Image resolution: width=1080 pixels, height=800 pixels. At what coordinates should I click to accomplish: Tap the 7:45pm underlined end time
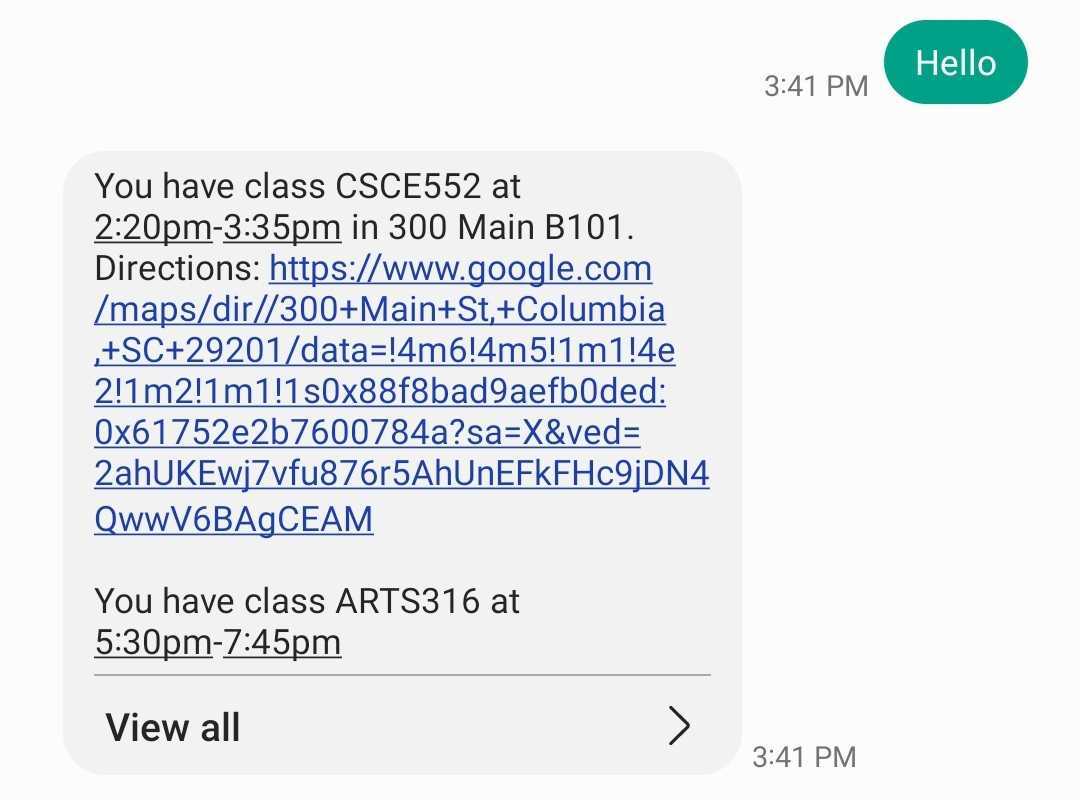coord(282,642)
